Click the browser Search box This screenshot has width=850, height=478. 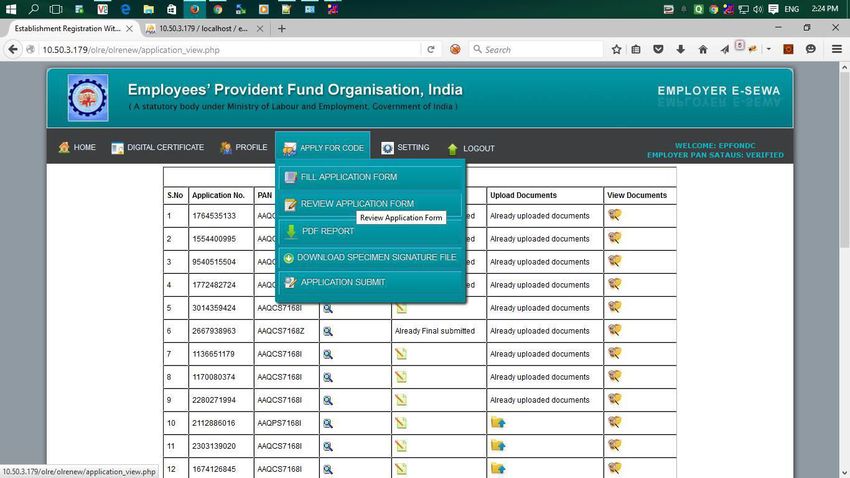coord(536,49)
